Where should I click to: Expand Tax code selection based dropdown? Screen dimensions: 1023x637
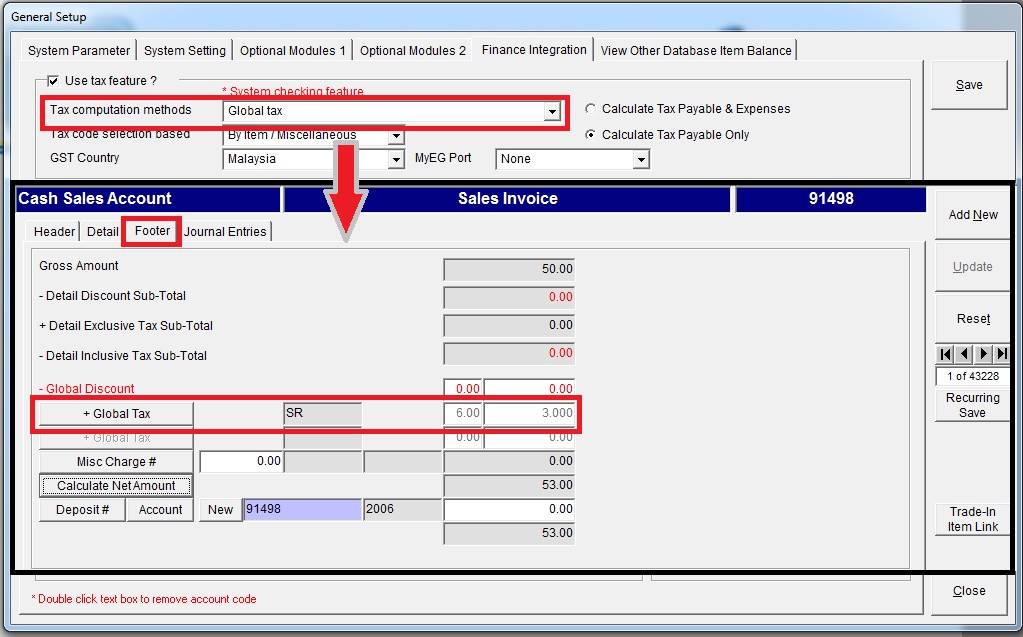(x=395, y=136)
